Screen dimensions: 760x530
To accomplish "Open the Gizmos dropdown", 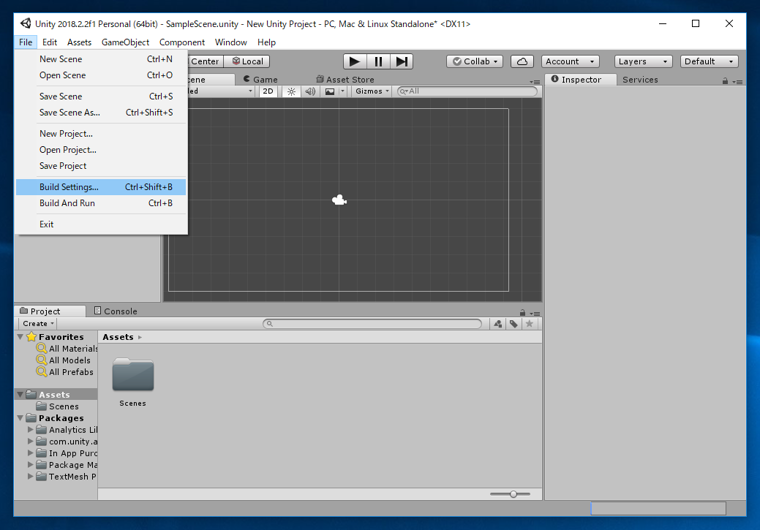I will click(372, 91).
